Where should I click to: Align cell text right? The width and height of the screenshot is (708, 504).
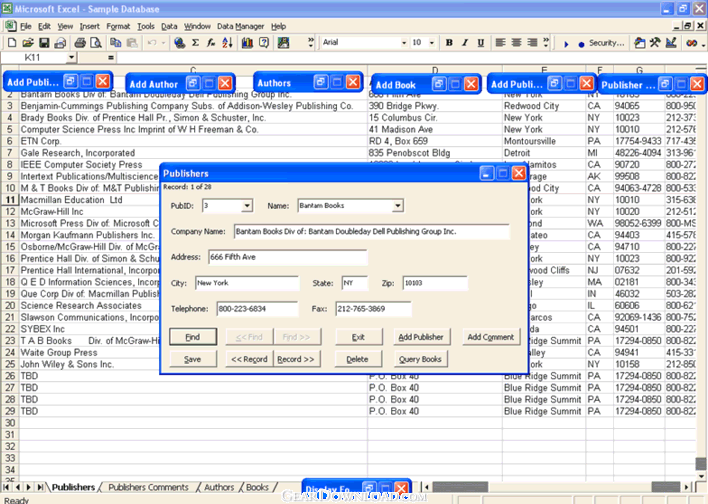pos(532,42)
